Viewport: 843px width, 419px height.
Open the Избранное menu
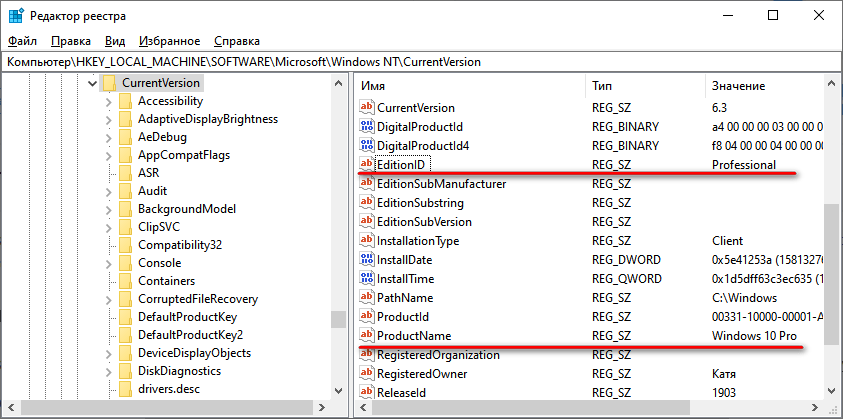click(x=169, y=41)
